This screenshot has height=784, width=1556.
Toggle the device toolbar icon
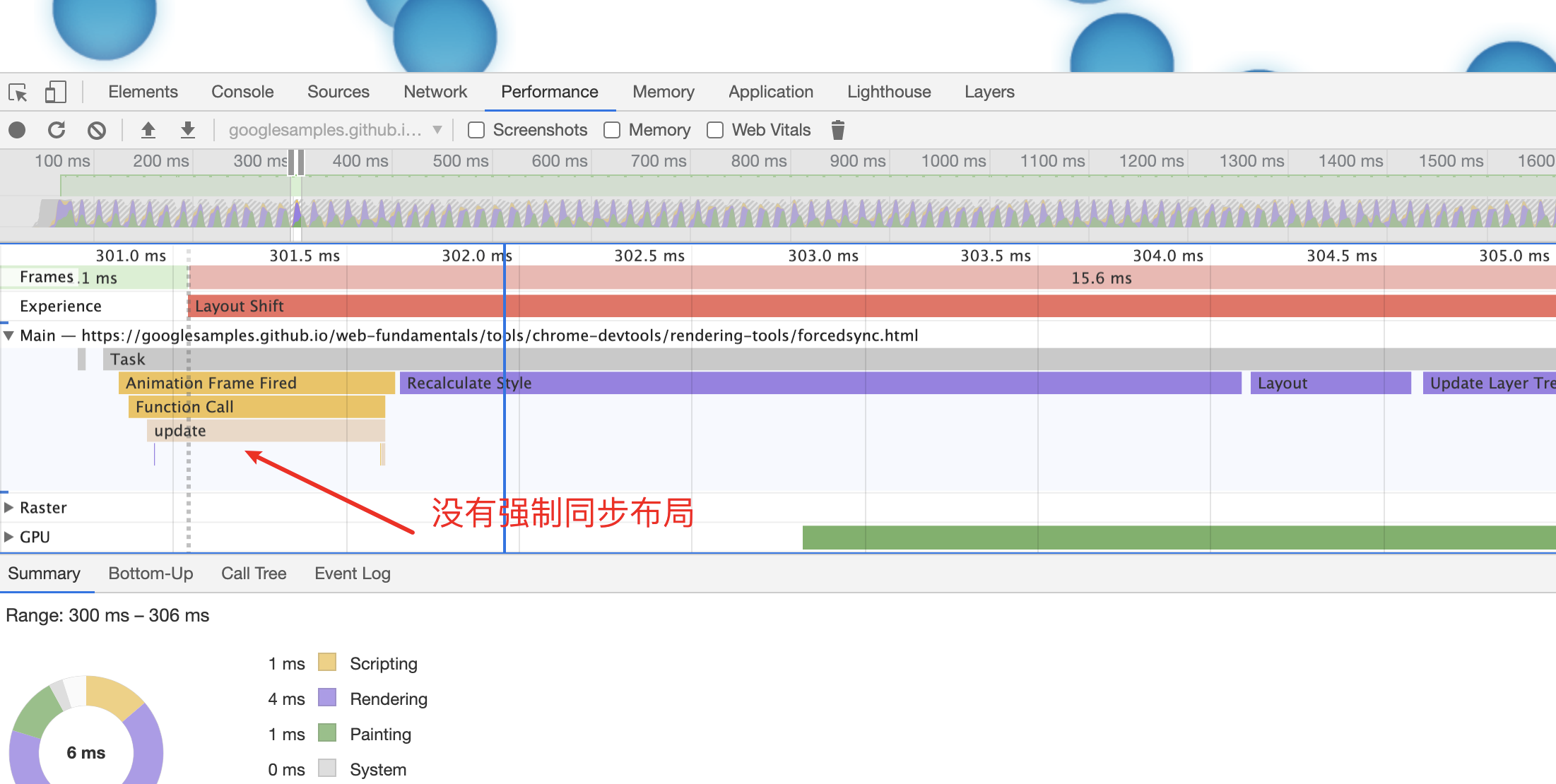coord(55,93)
